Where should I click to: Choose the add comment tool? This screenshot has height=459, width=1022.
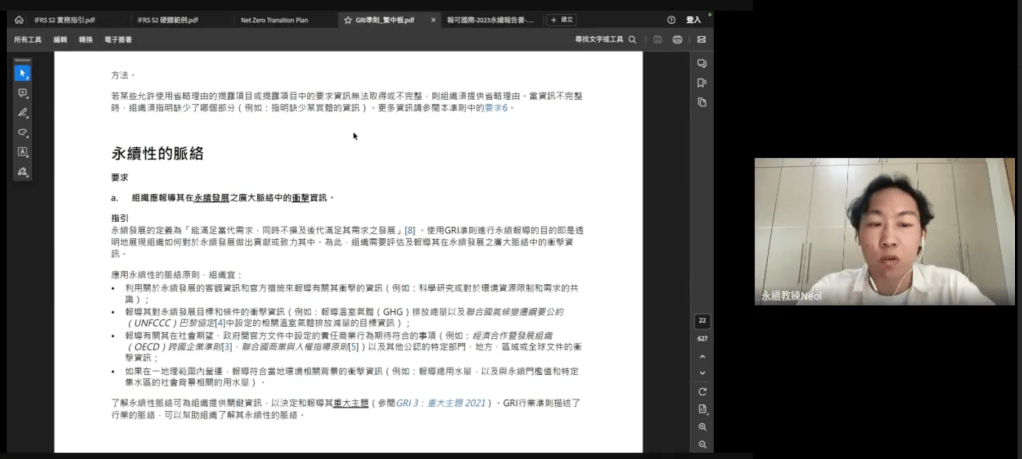pos(22,93)
